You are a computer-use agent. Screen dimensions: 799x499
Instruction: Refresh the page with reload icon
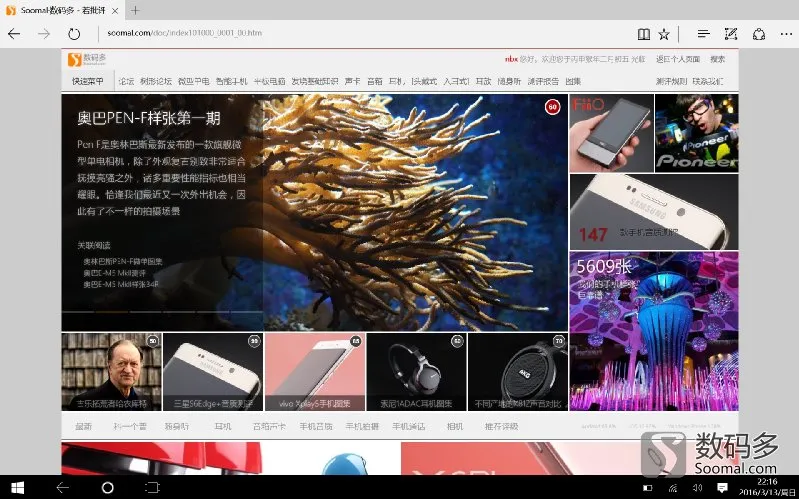point(74,34)
